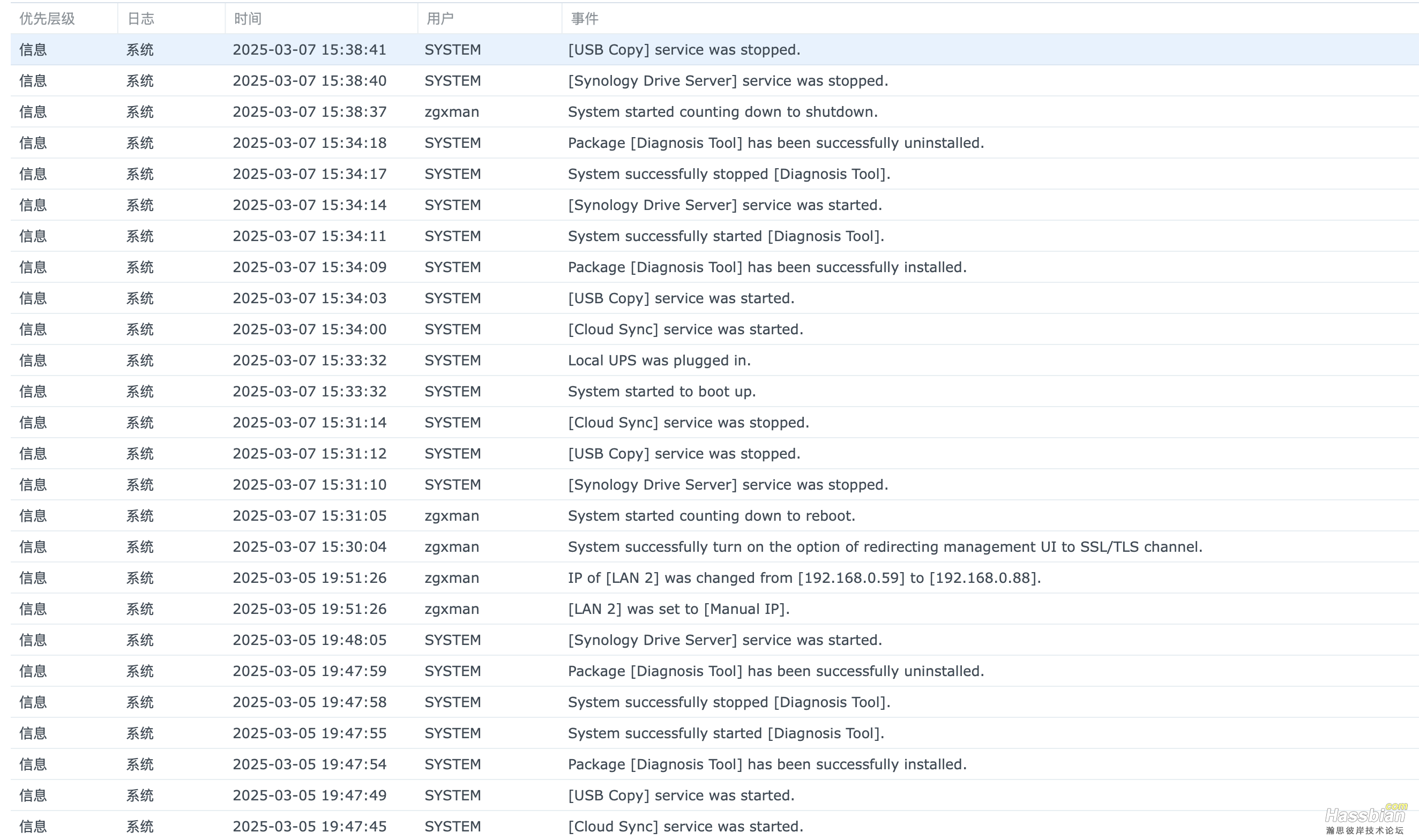The image size is (1419, 840).
Task: Select event '[USB Copy] service was stopped.' at 15:38:41
Action: 684,50
